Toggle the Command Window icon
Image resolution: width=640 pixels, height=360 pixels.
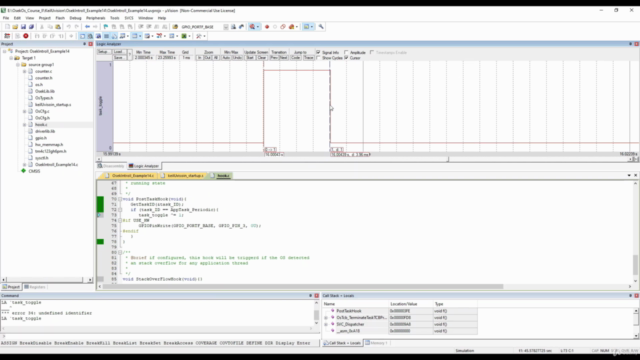pos(82,36)
